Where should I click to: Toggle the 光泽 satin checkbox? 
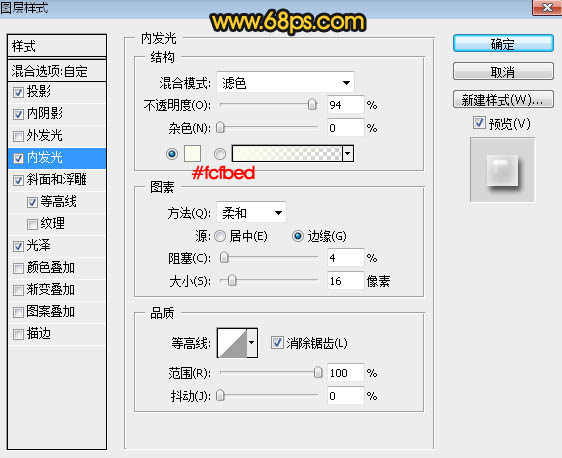[x=18, y=246]
